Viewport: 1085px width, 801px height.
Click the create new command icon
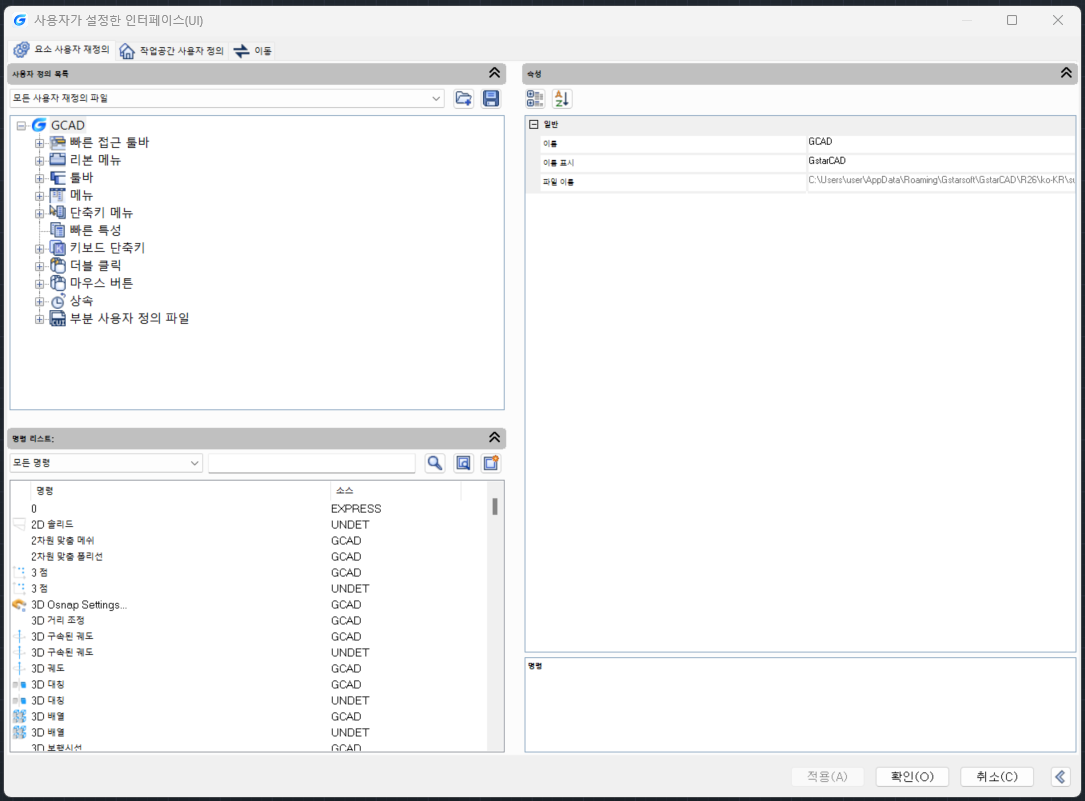point(491,463)
